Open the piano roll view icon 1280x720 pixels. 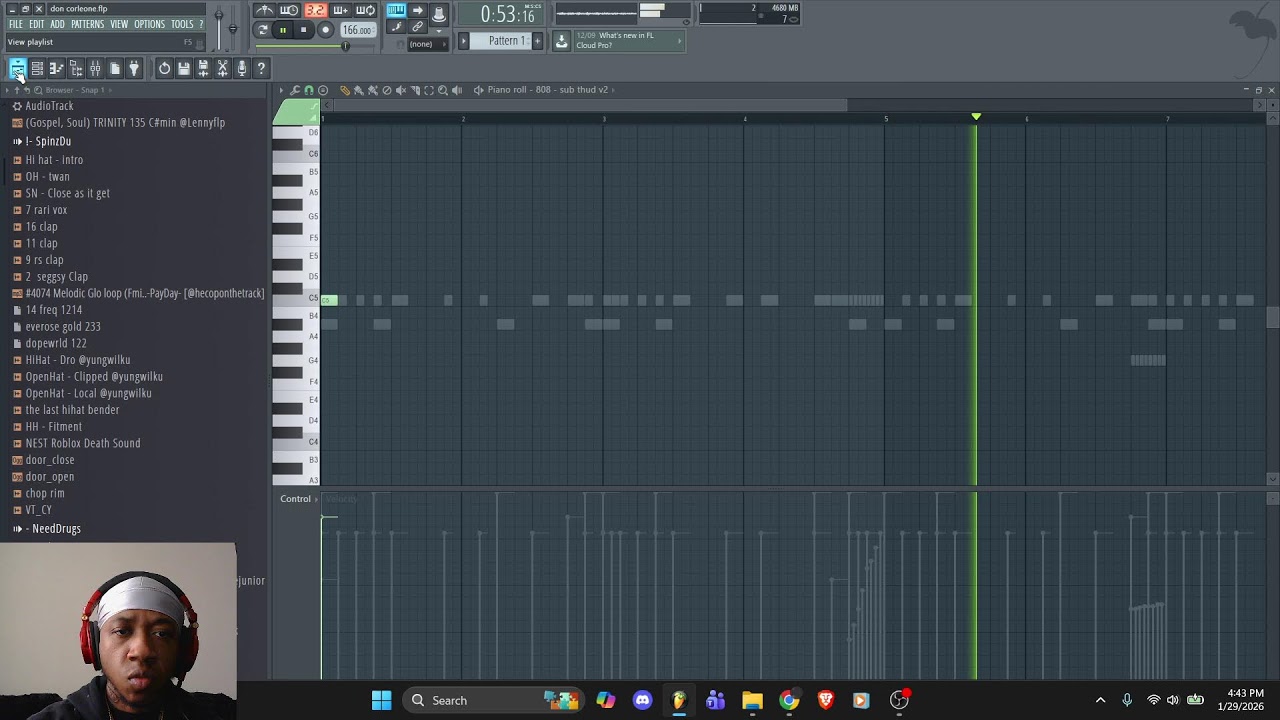coord(56,68)
